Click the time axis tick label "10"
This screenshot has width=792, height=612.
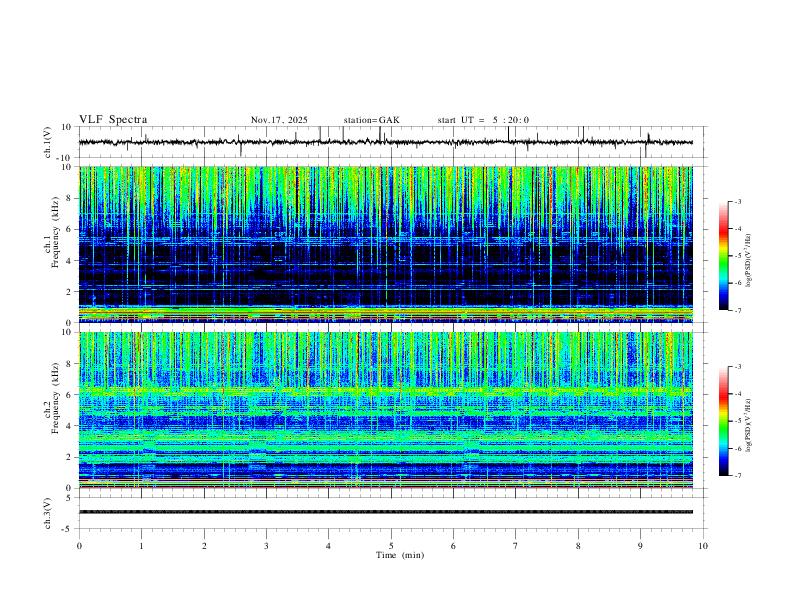[703, 546]
